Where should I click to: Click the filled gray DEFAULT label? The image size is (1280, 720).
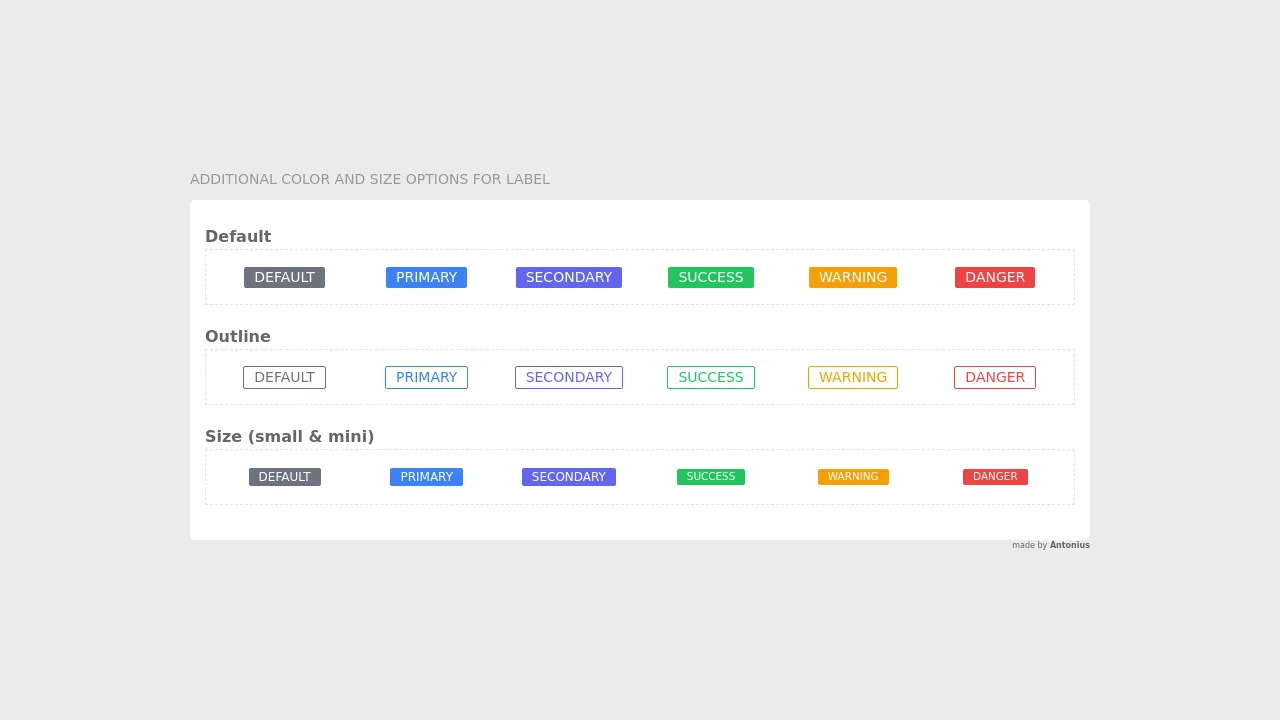(x=284, y=278)
